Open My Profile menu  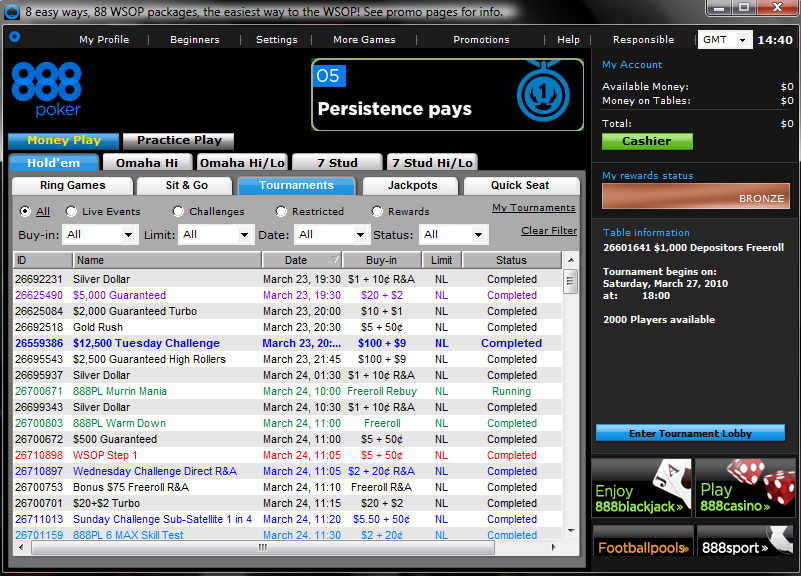point(104,39)
